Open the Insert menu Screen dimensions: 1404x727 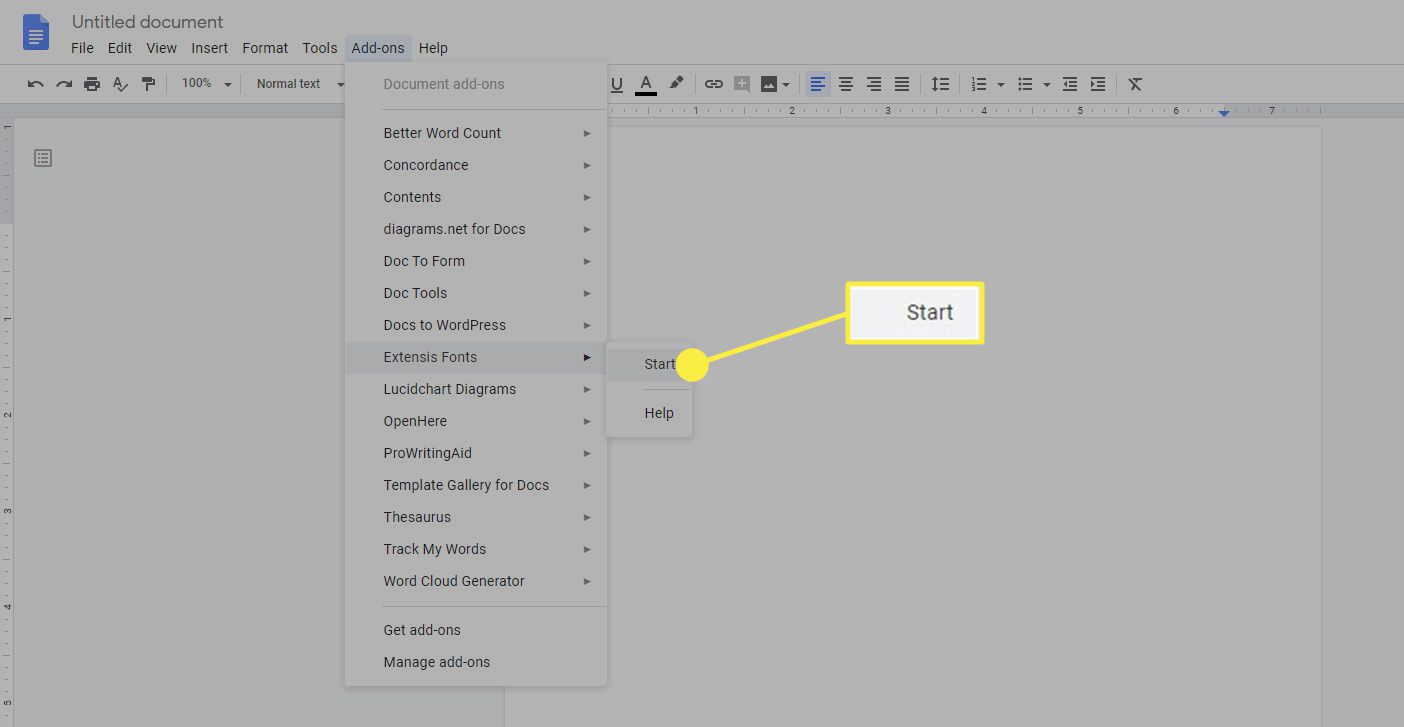(210, 48)
